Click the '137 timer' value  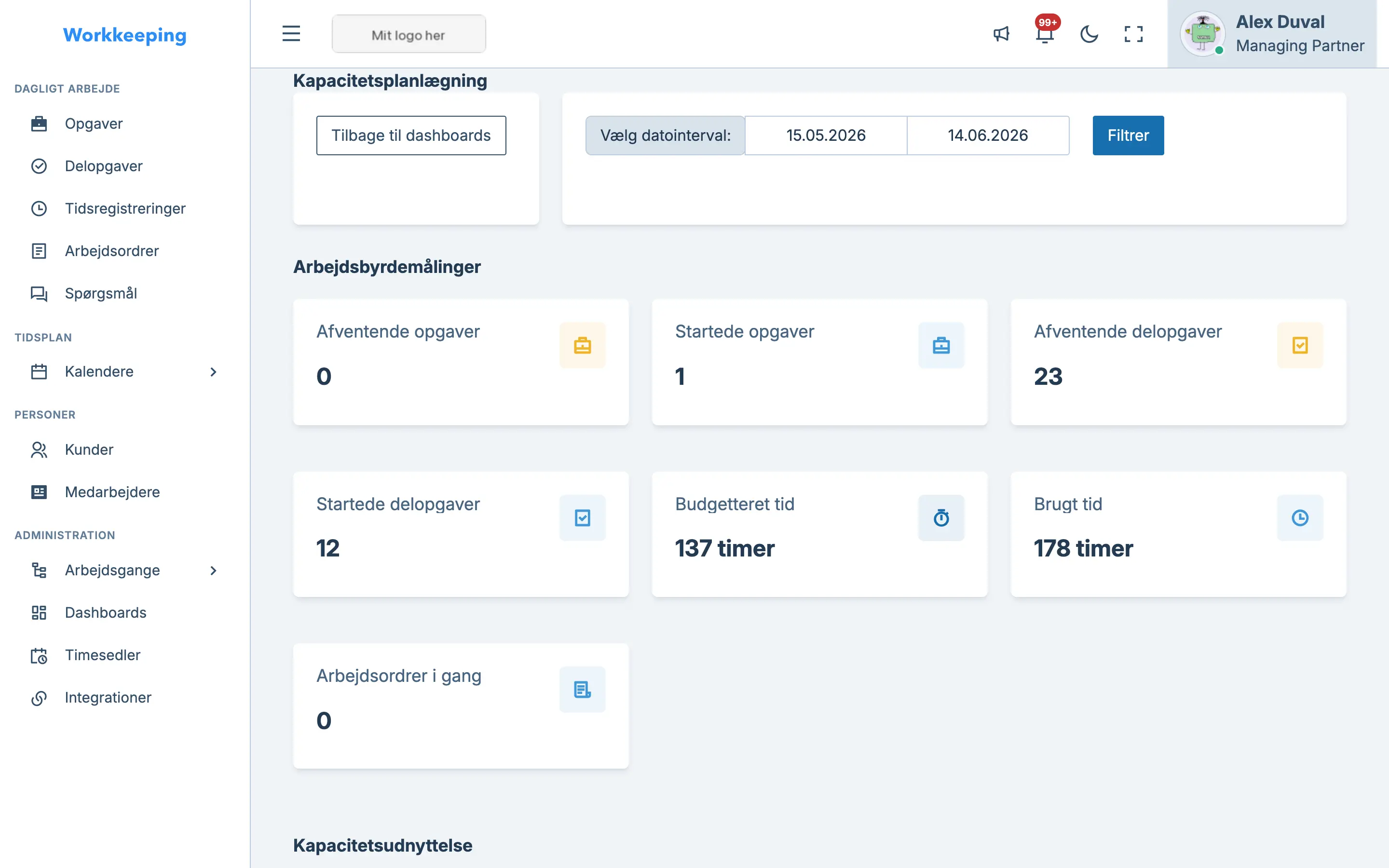(724, 548)
